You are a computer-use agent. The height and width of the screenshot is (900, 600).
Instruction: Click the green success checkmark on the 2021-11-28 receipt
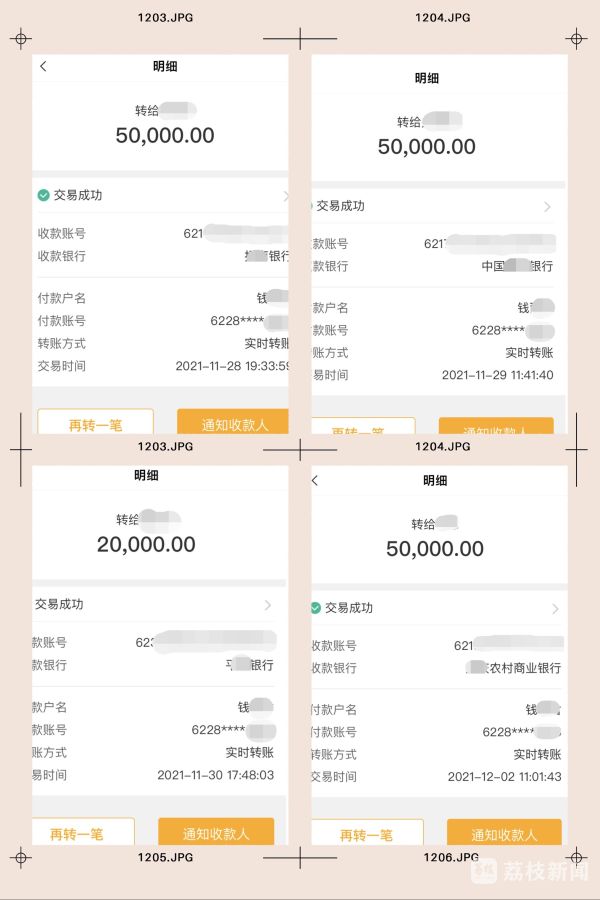pos(43,195)
